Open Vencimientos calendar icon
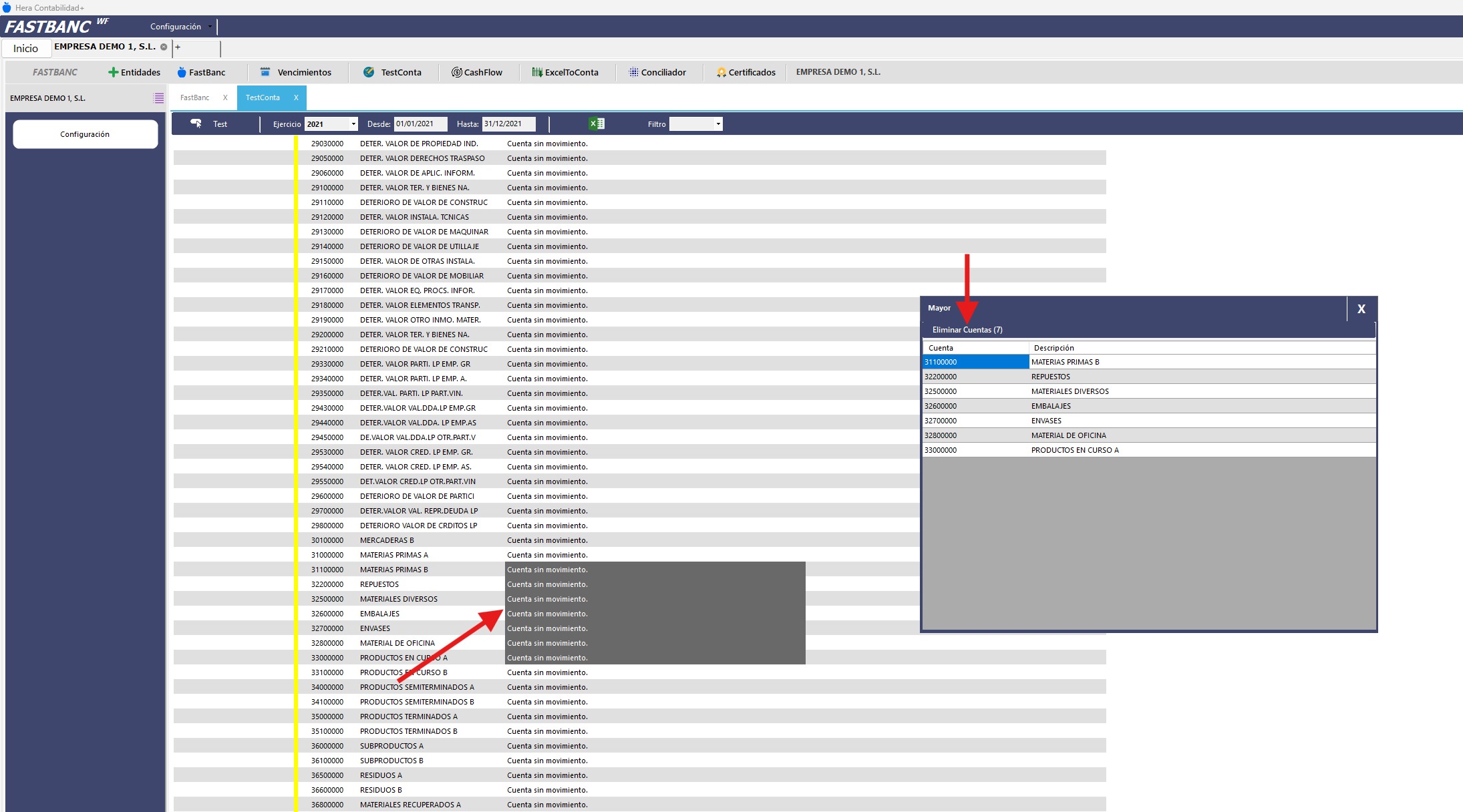Image resolution: width=1463 pixels, height=812 pixels. [x=265, y=72]
